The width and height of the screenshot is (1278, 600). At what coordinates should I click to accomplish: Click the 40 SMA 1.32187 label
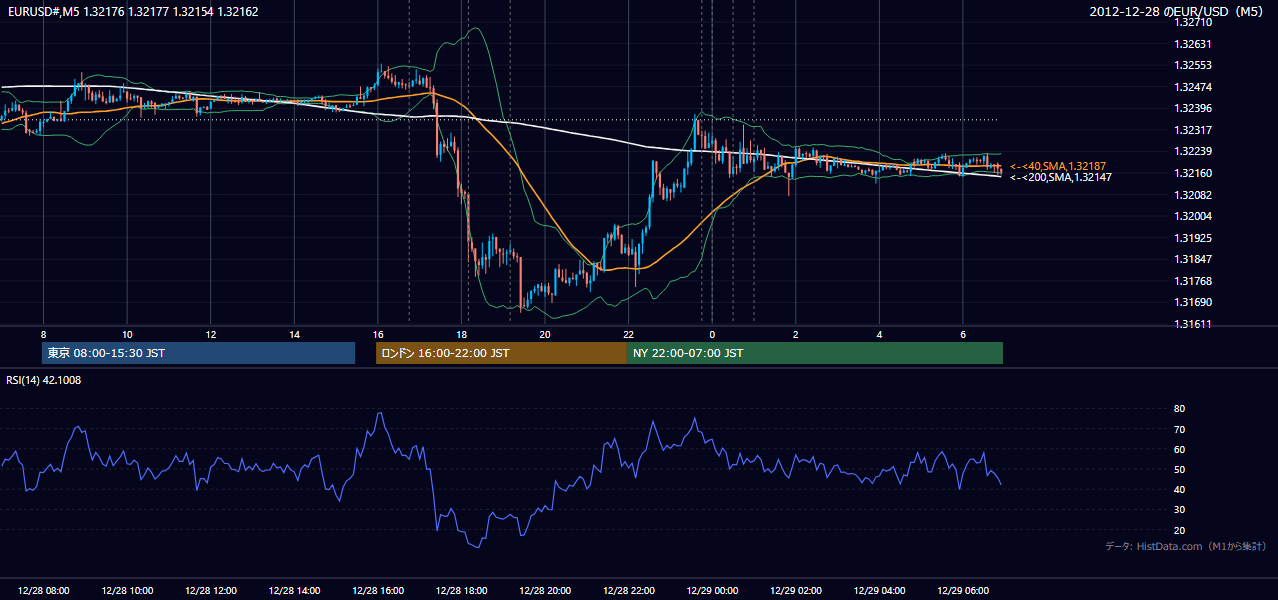tap(1058, 166)
